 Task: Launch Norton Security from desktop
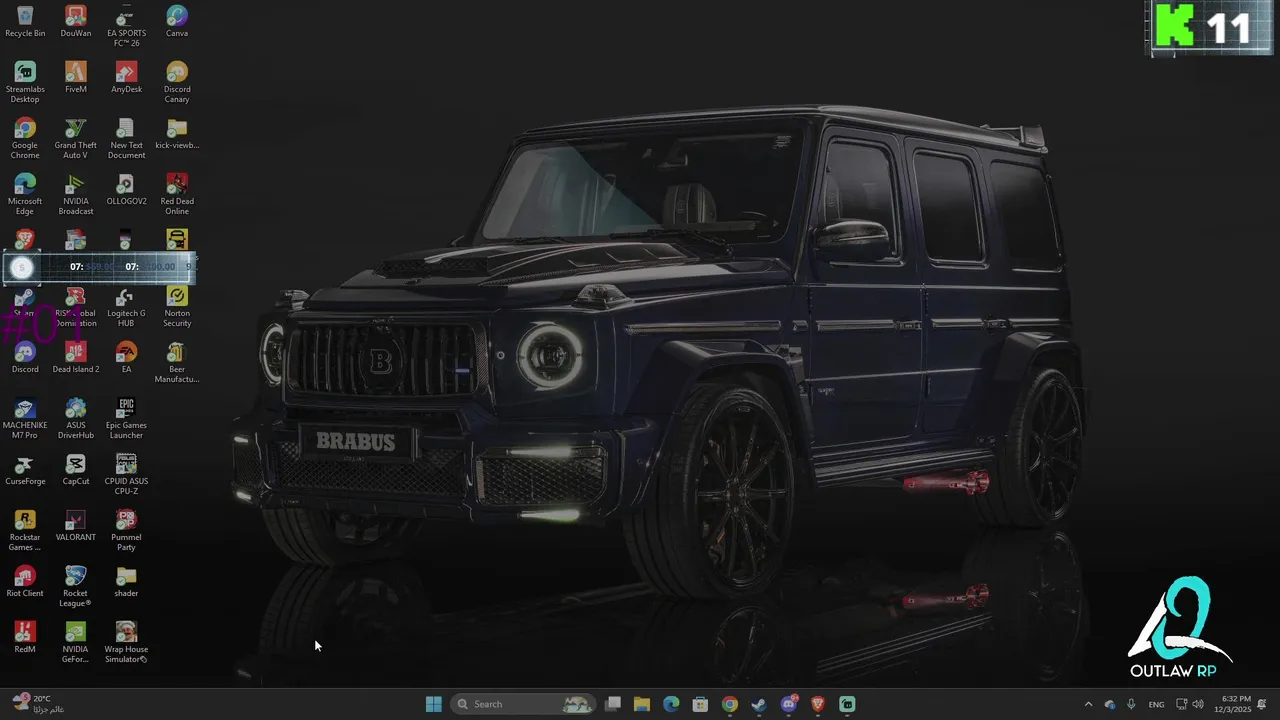click(177, 308)
